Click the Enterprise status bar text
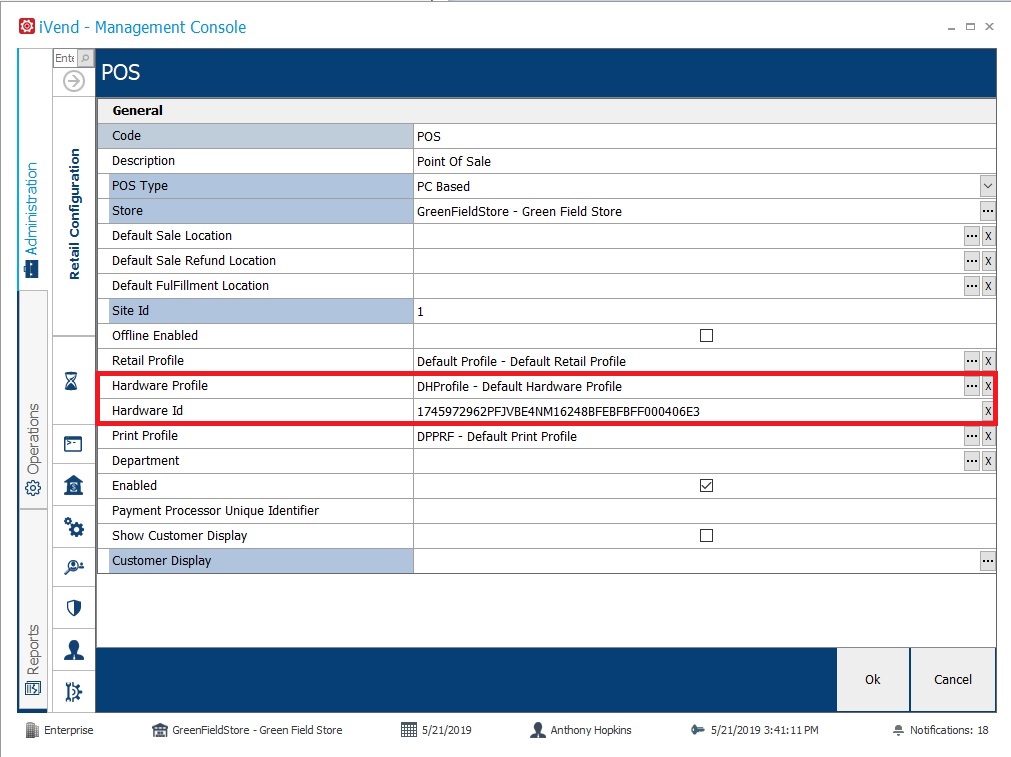The height and width of the screenshot is (757, 1011). point(68,730)
